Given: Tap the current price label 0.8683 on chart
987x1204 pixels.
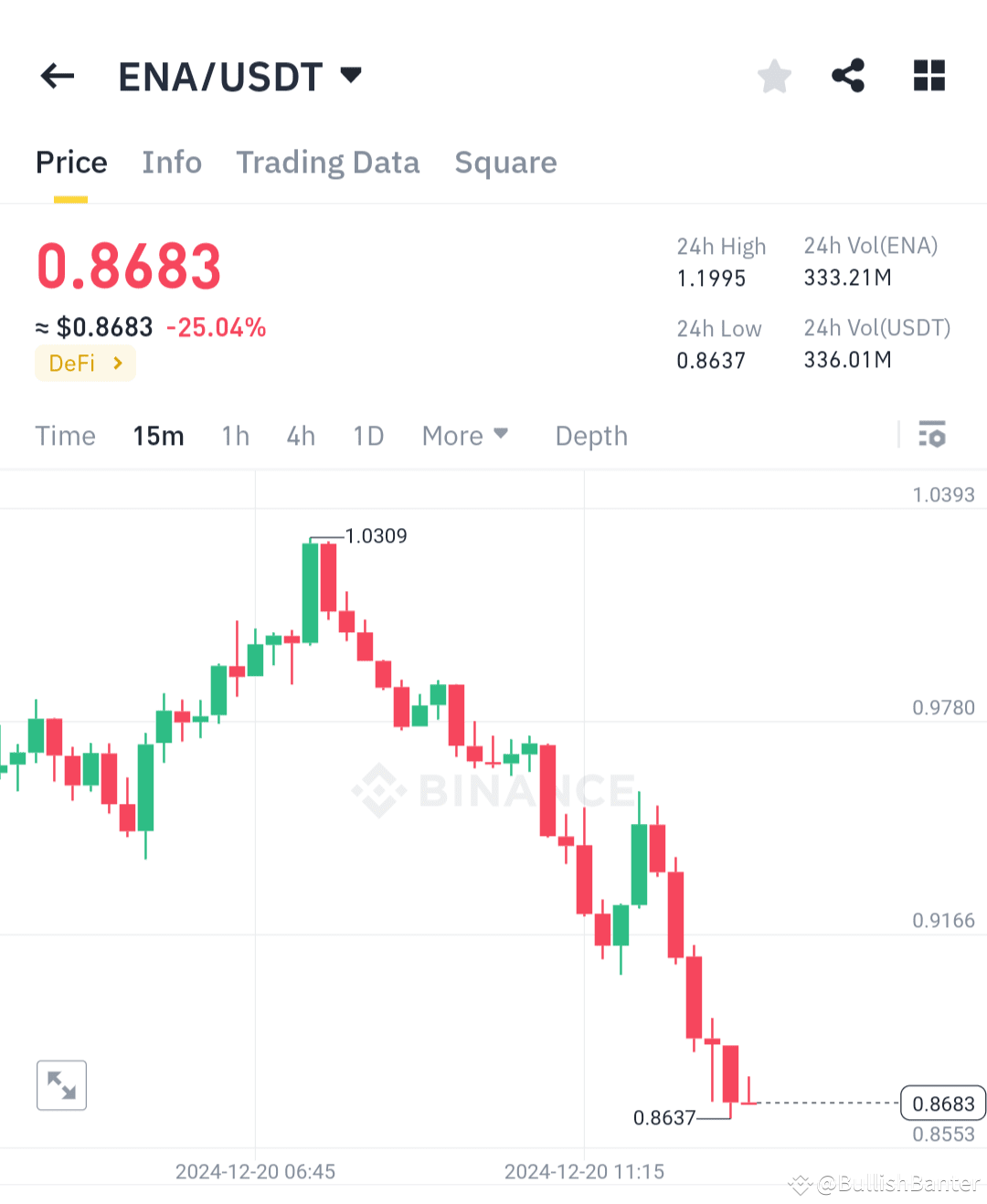Looking at the screenshot, I should tap(943, 1104).
